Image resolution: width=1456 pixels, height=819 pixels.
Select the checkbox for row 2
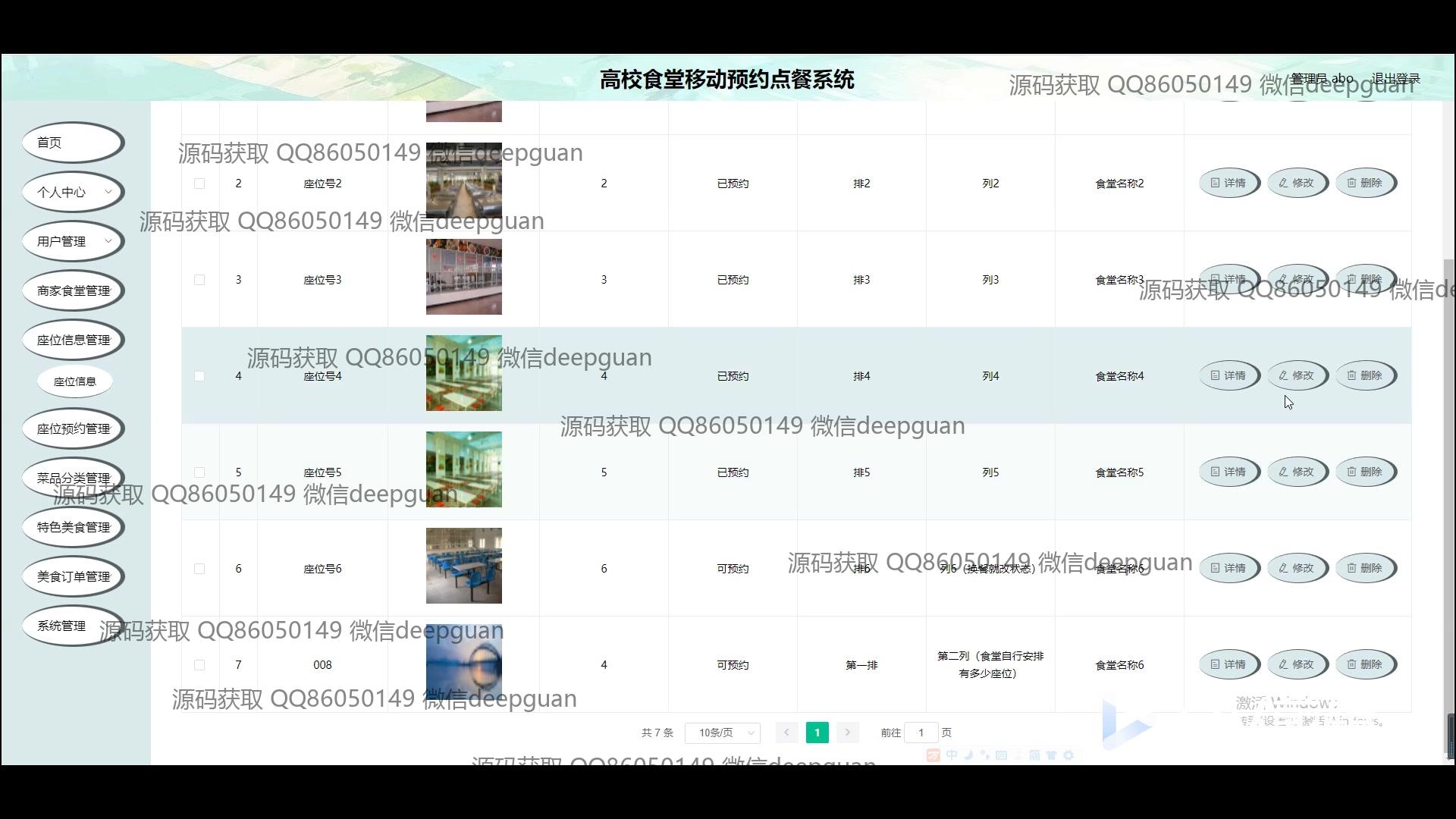point(199,184)
